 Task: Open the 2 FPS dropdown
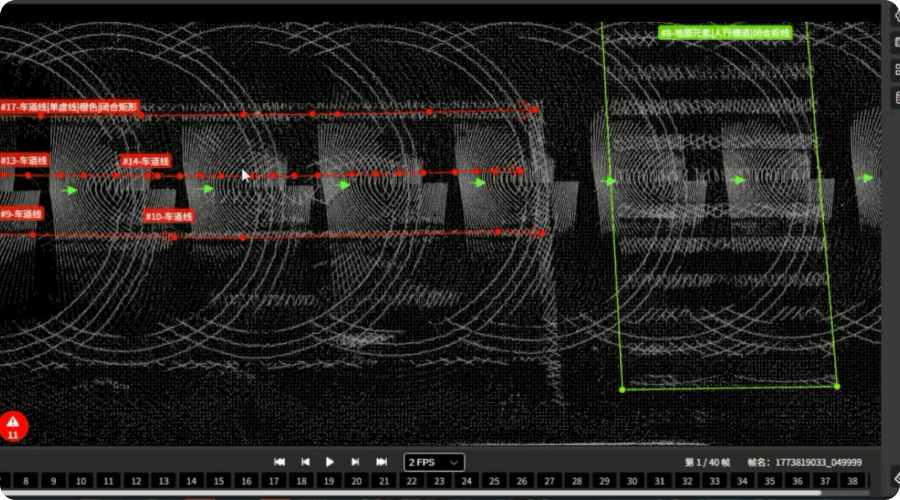(434, 462)
